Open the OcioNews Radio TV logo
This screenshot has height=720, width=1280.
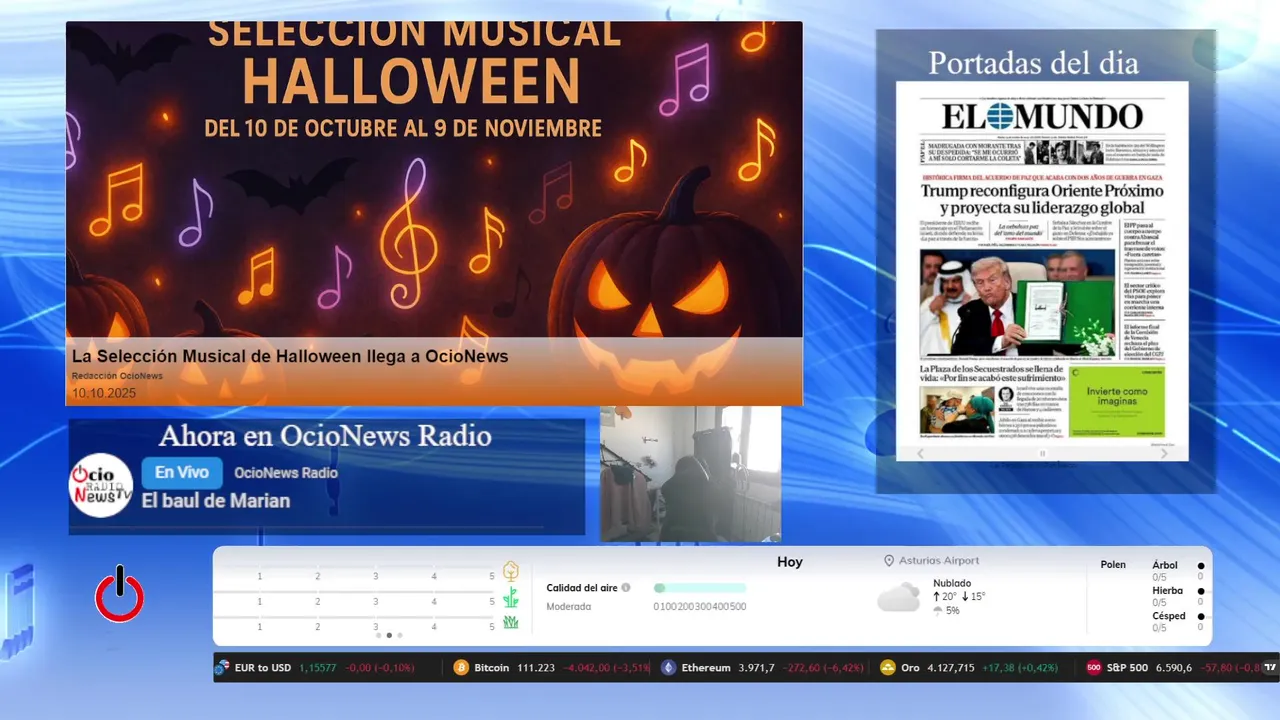pyautogui.click(x=101, y=485)
